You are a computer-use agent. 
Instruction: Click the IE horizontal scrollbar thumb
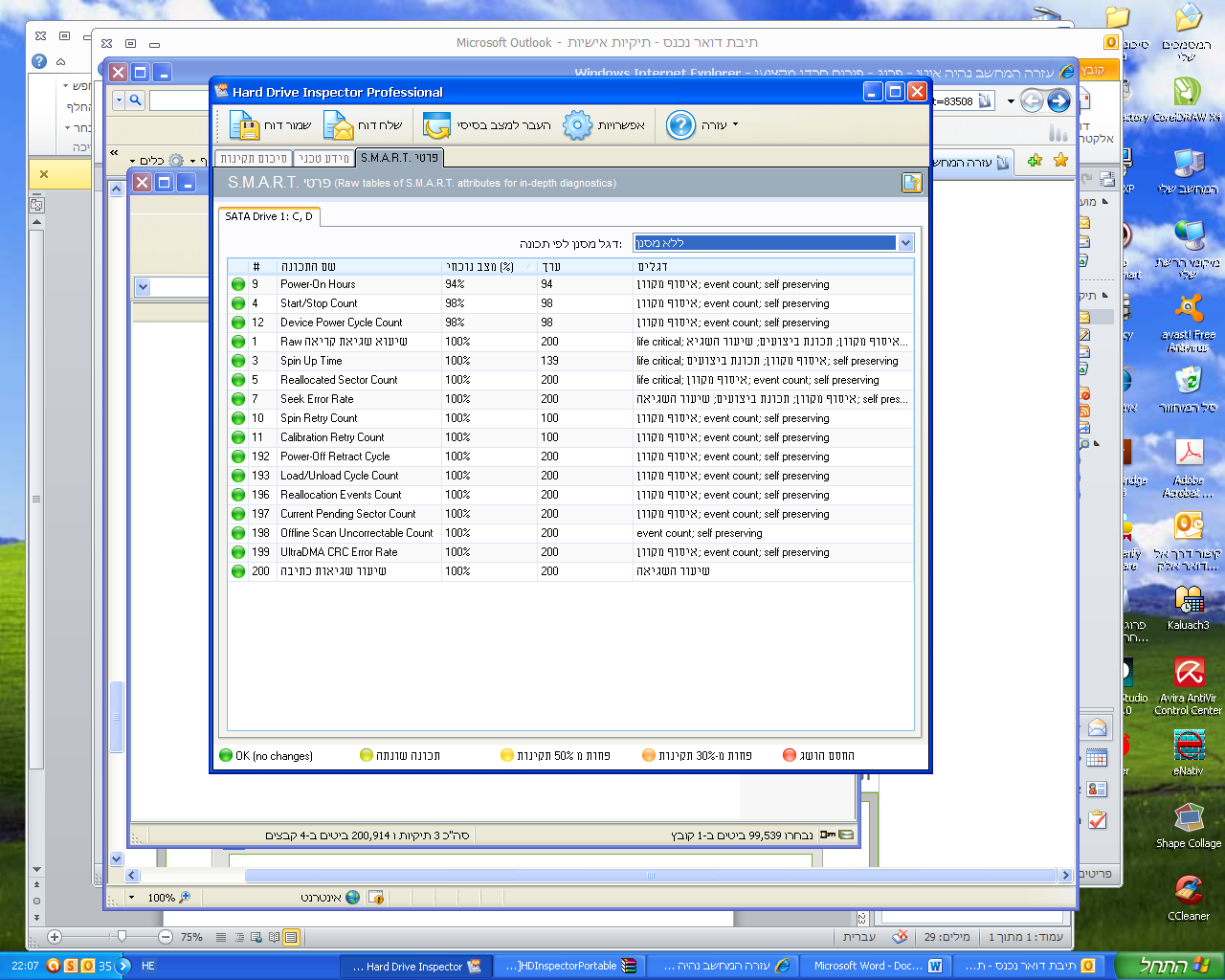651,875
